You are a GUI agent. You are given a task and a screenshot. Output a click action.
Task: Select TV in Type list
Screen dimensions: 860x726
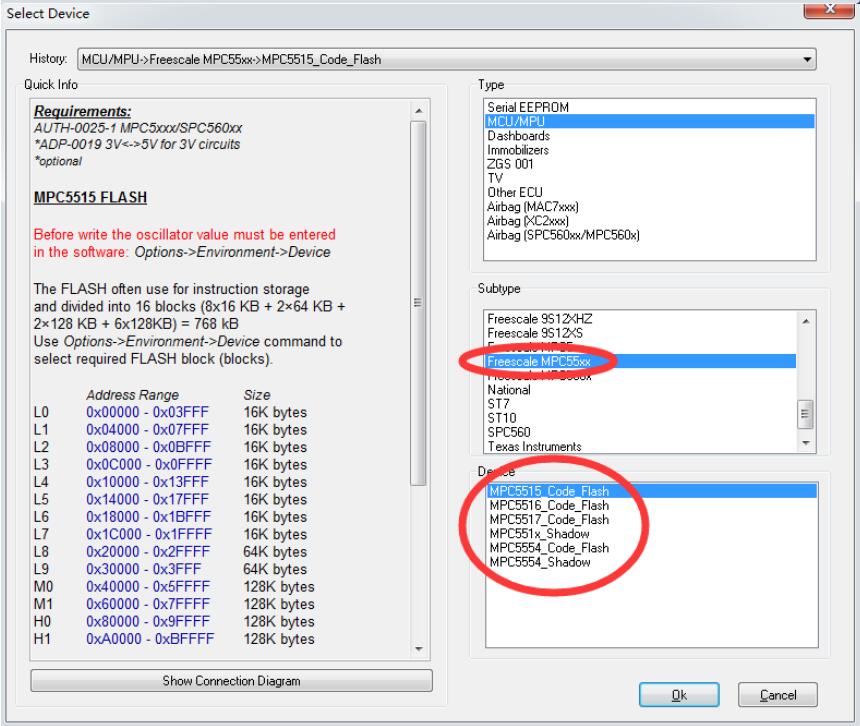click(649, 178)
